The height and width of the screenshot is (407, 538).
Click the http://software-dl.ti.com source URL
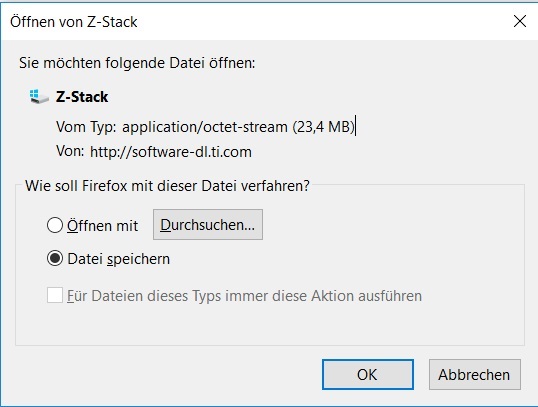pyautogui.click(x=171, y=152)
